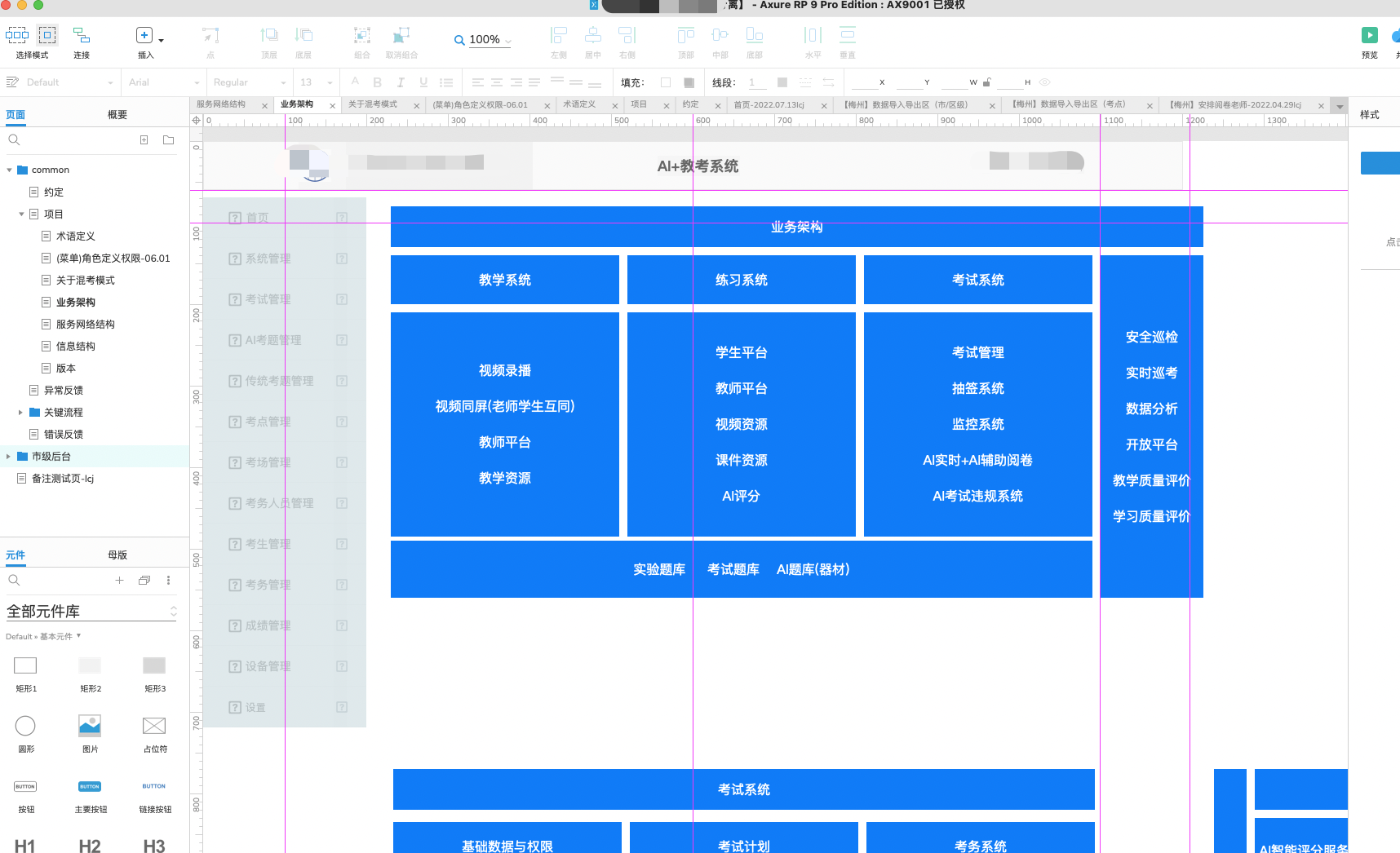Open the 全部元件库 library selector

coord(91,612)
